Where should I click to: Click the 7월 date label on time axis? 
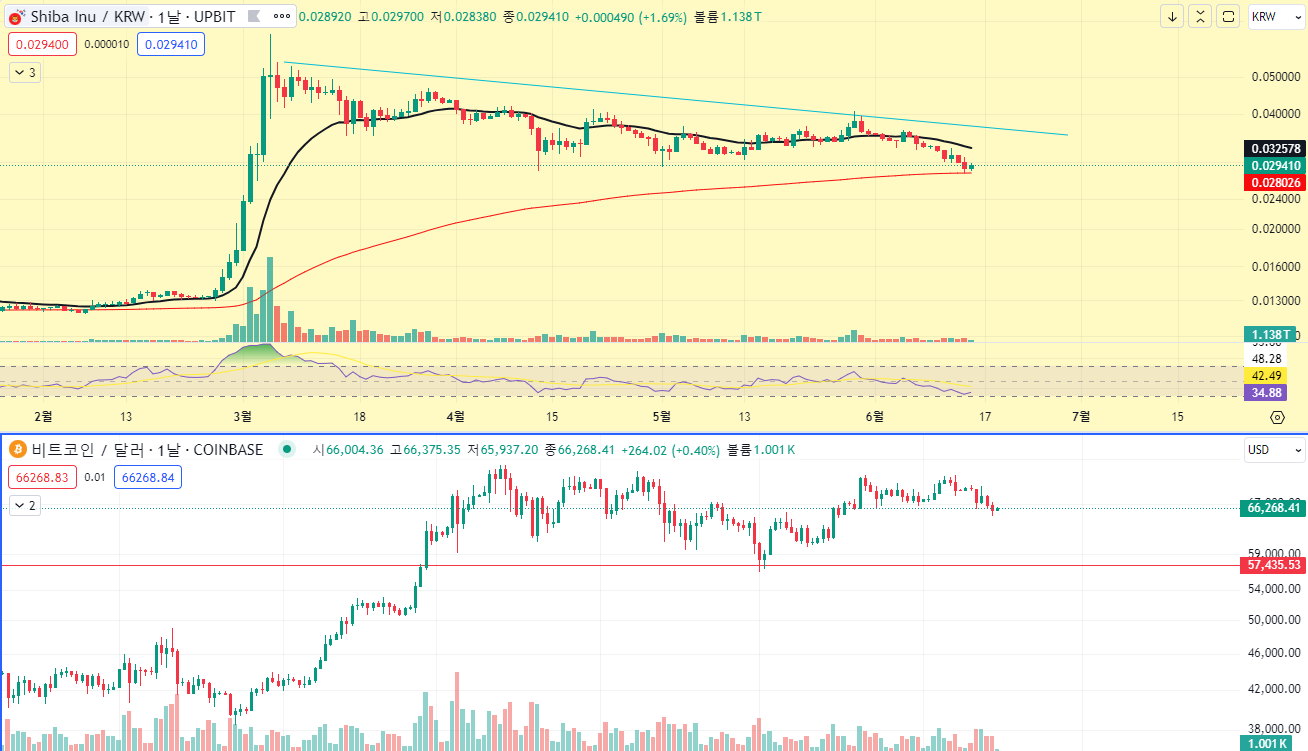(1081, 416)
